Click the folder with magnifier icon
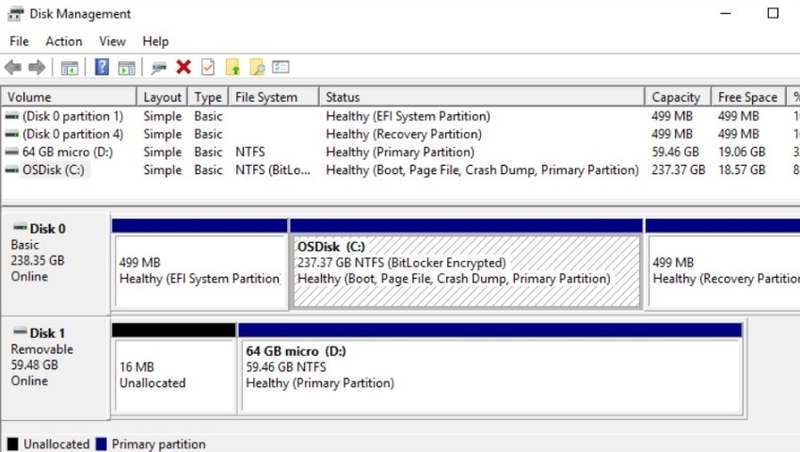The image size is (800, 452). pos(257,67)
